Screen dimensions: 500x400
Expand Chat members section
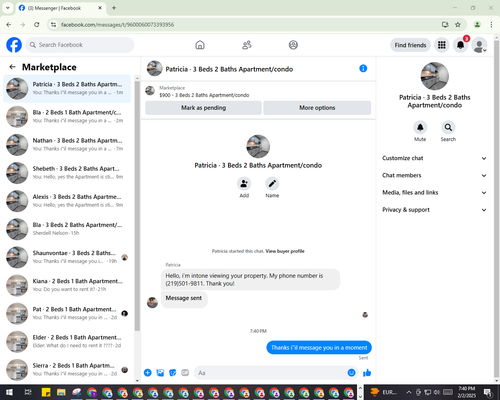tap(434, 175)
